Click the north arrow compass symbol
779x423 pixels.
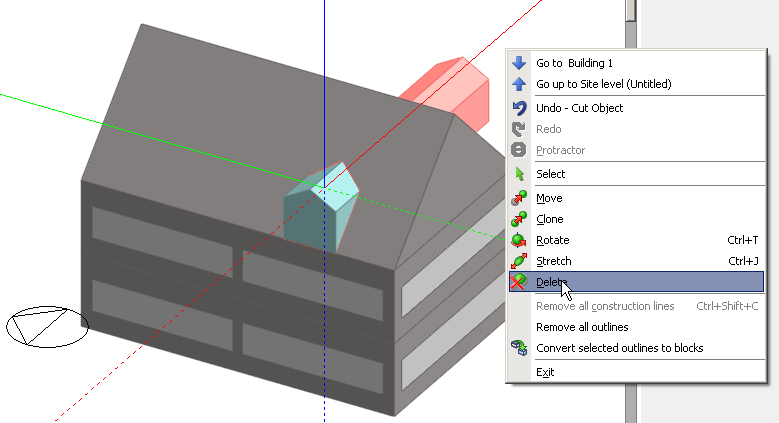(x=47, y=326)
